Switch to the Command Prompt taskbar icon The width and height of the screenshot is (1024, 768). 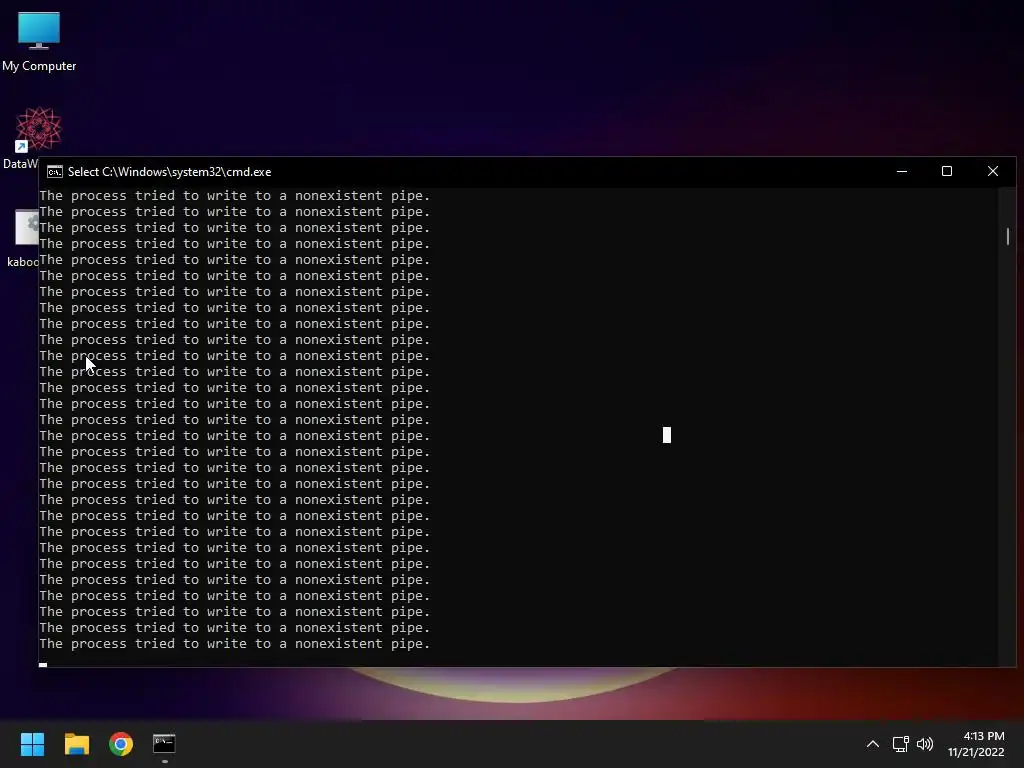[165, 744]
